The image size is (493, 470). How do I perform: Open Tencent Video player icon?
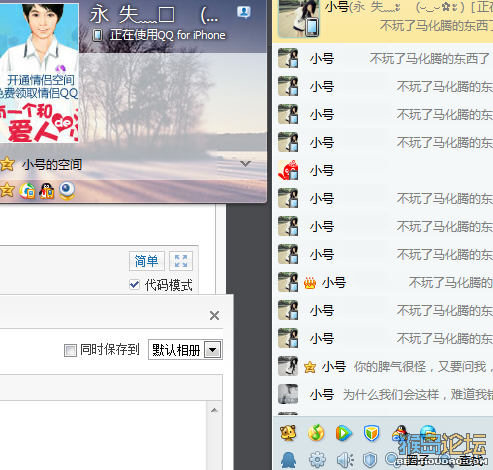click(x=343, y=433)
